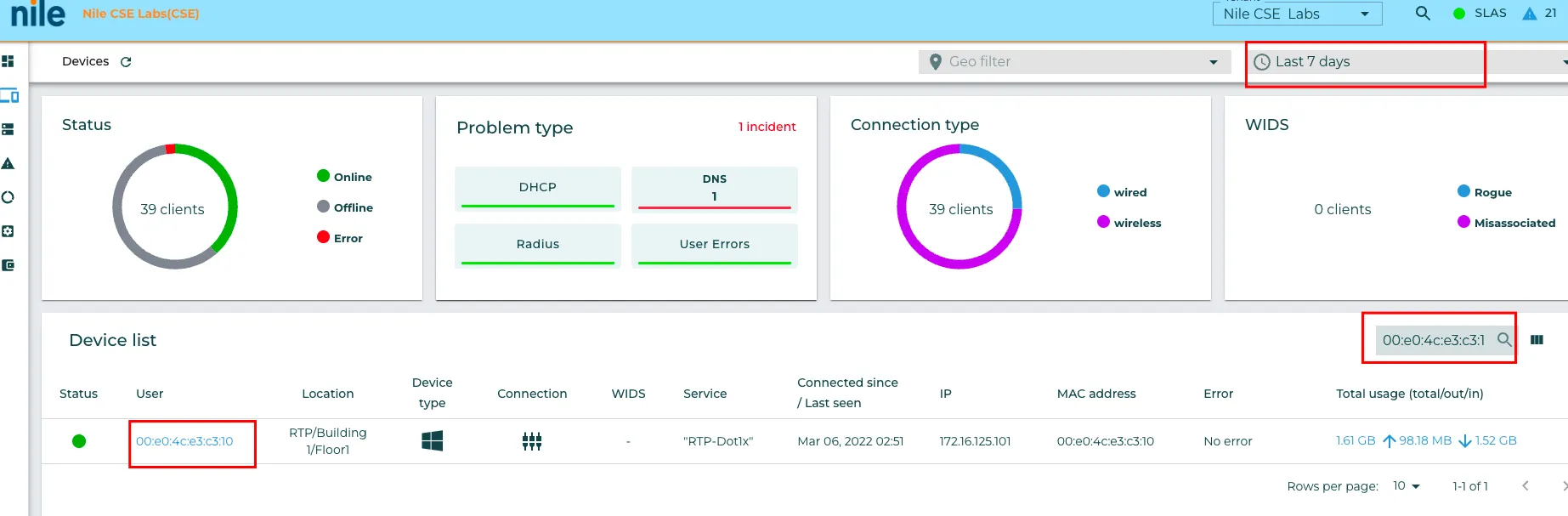This screenshot has height=516, width=1568.
Task: Expand the Geo filter dropdown
Action: [x=1075, y=62]
